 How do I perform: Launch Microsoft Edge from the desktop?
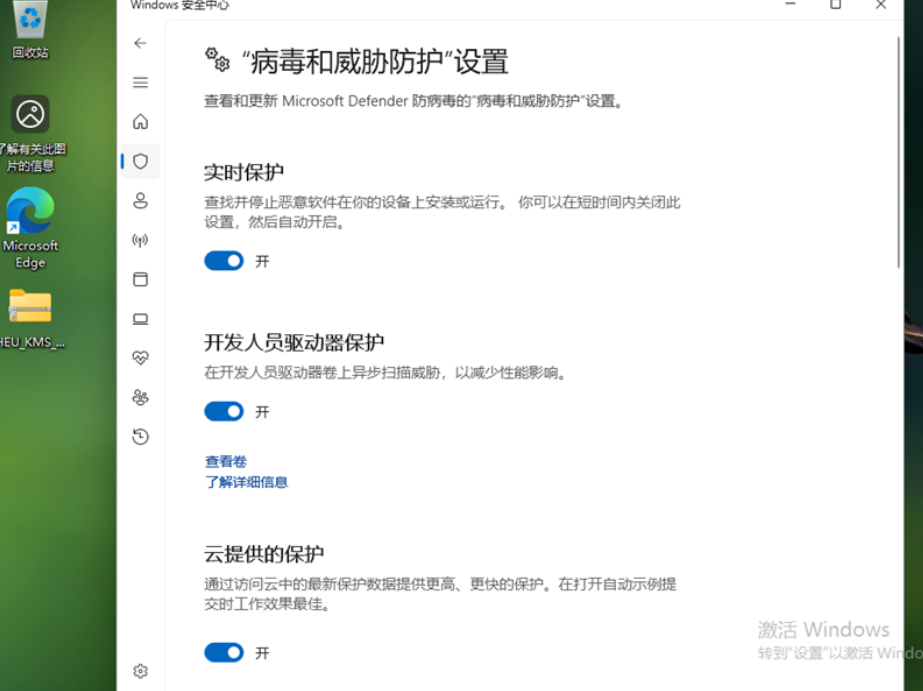coord(30,228)
